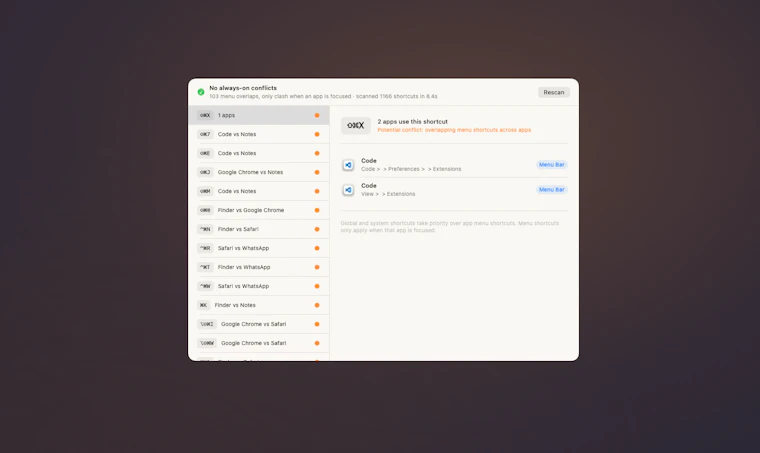760x453 pixels.
Task: Click the Menu Bar tag for View entry
Action: click(552, 189)
